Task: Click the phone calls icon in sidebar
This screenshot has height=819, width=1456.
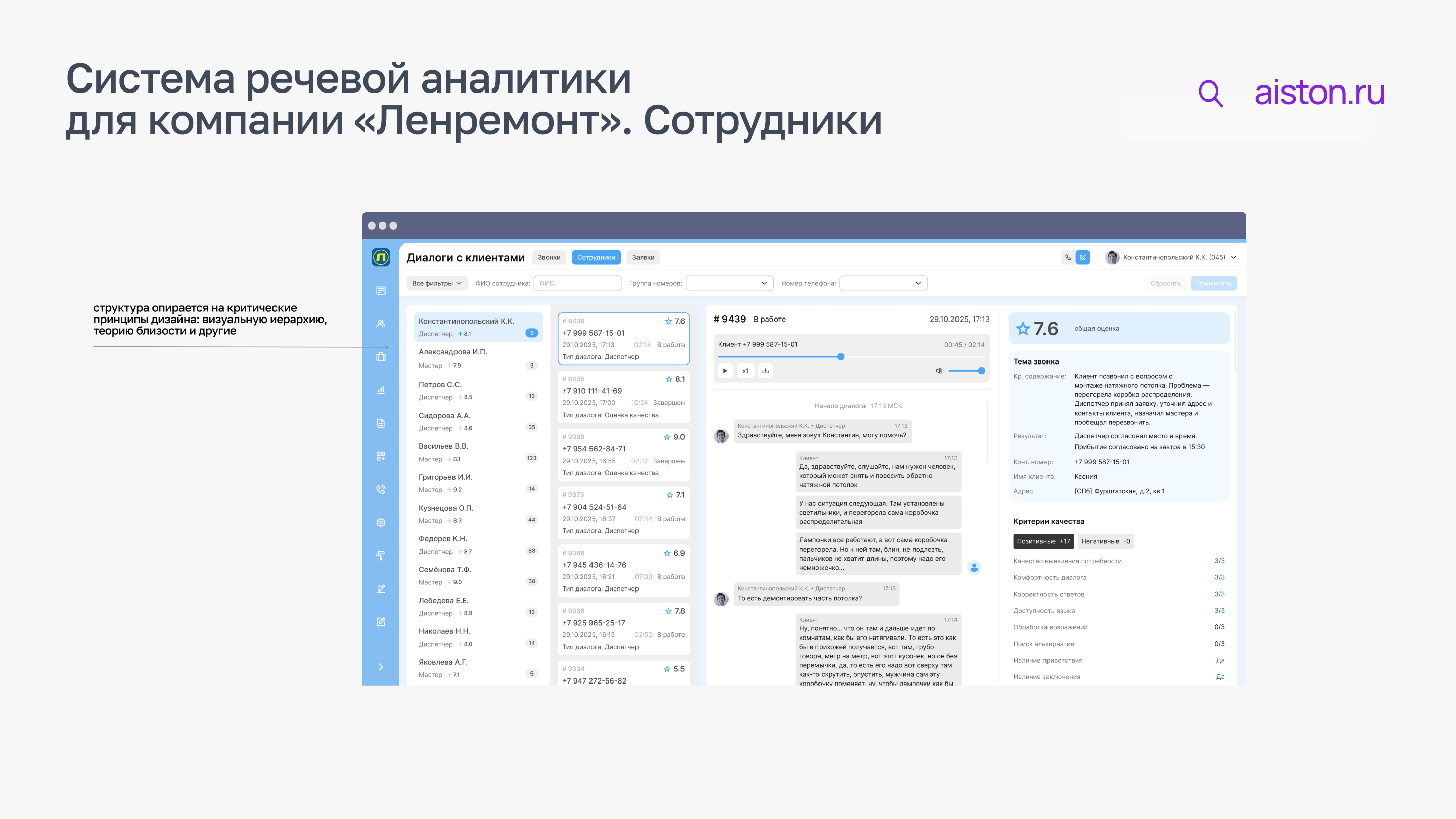Action: (380, 488)
